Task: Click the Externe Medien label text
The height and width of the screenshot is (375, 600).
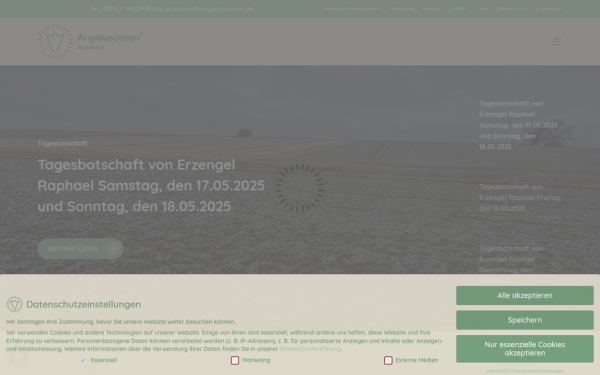Action: point(417,360)
